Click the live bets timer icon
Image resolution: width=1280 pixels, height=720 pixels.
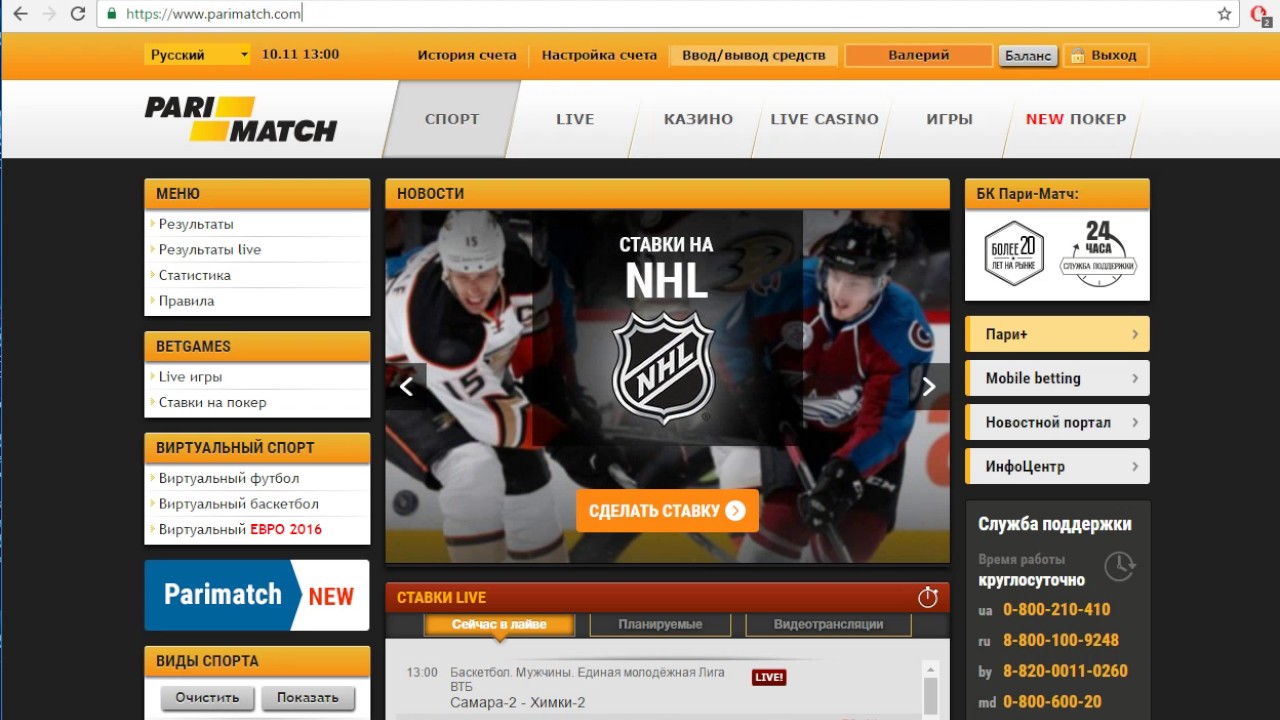point(928,597)
